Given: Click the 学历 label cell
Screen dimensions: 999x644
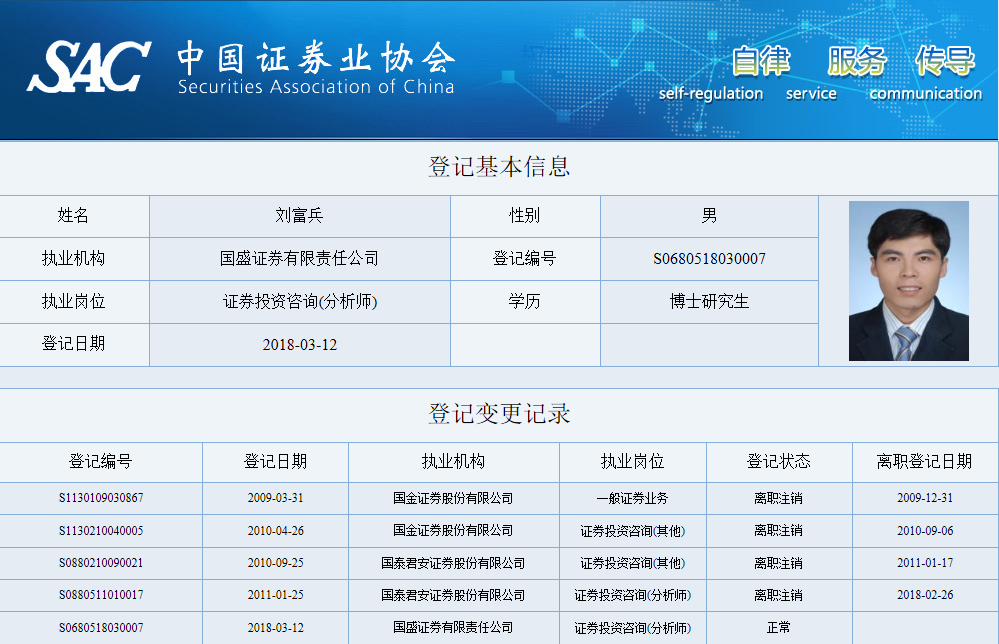Looking at the screenshot, I should tap(524, 301).
